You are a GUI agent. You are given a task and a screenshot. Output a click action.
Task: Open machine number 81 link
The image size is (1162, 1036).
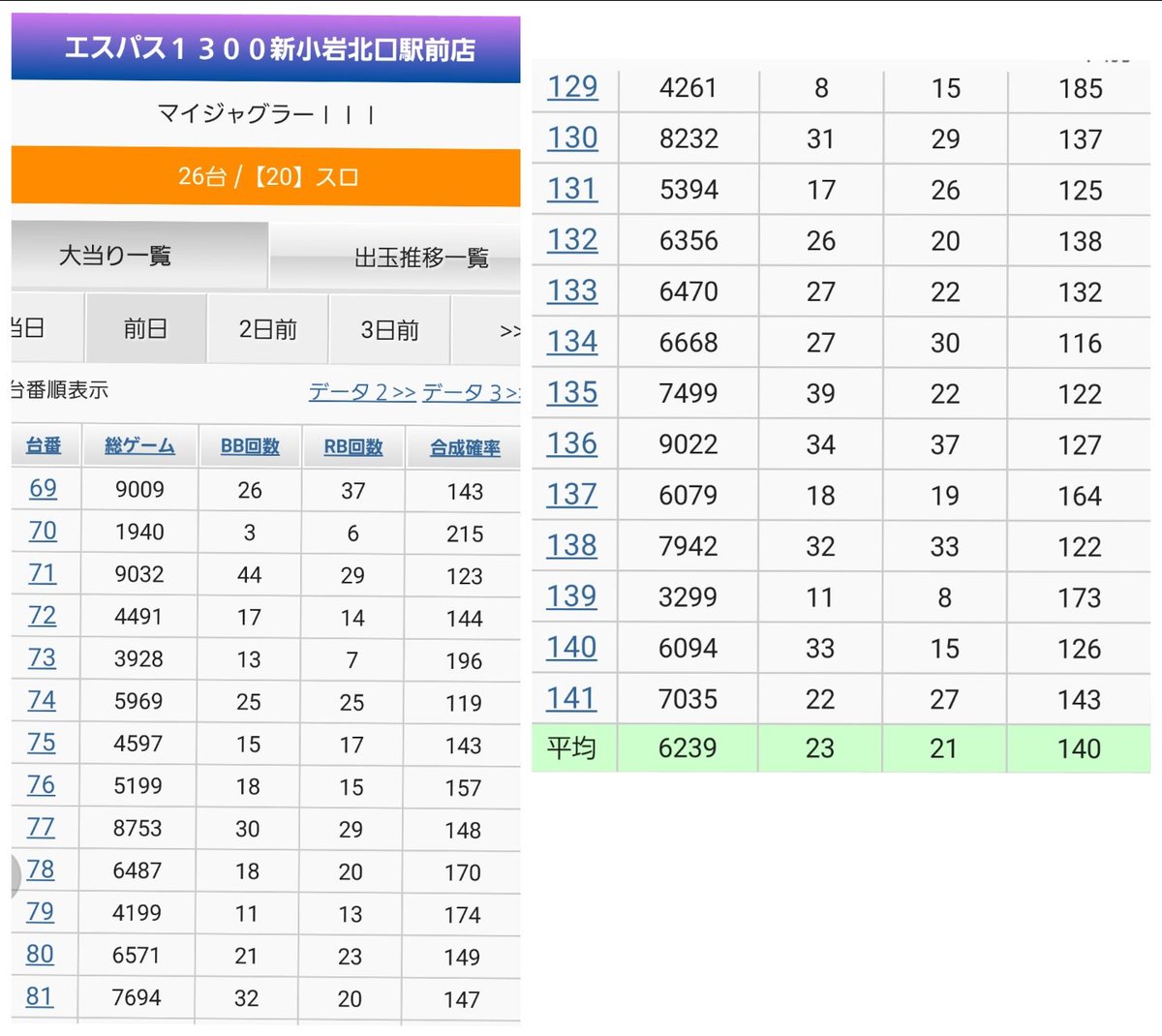pyautogui.click(x=40, y=996)
